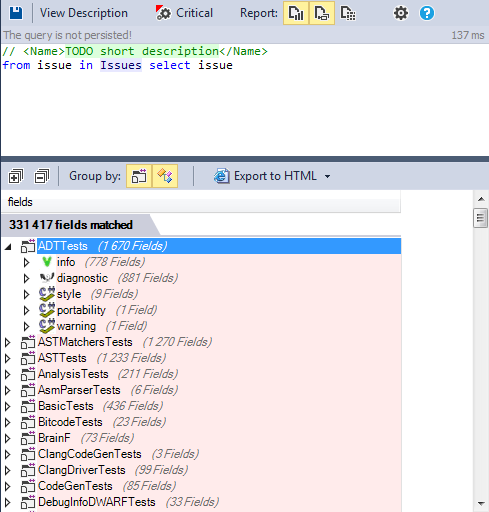Toggle the second Report button
This screenshot has height=512, width=489.
322,13
